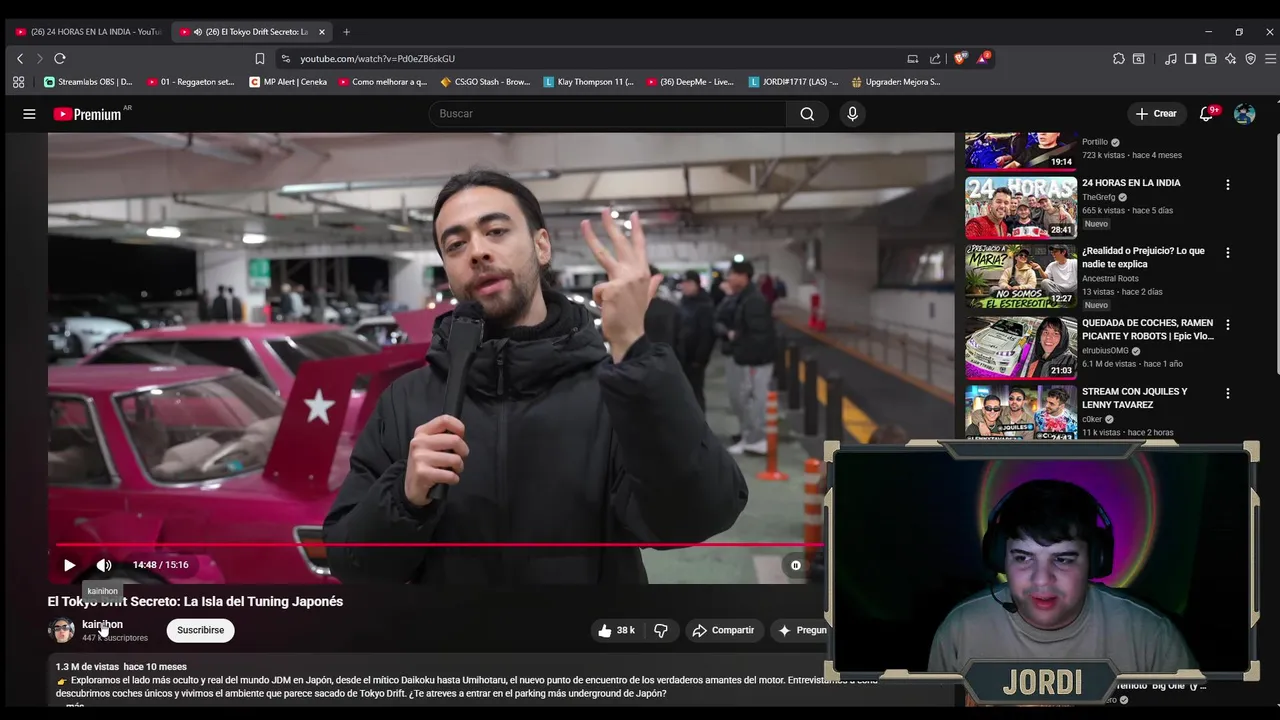Viewport: 1280px width, 720px height.
Task: Open the music note playlist icon
Action: 1170,59
